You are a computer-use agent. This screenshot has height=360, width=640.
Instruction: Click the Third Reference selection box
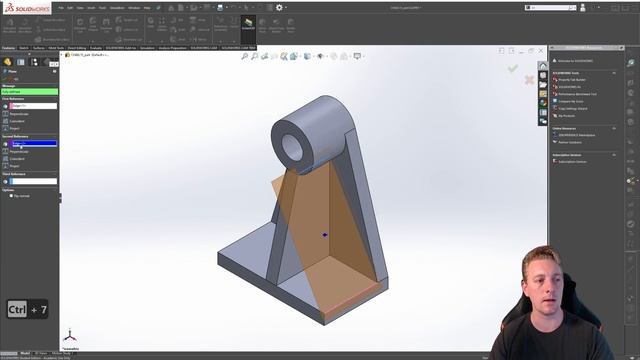tap(33, 181)
